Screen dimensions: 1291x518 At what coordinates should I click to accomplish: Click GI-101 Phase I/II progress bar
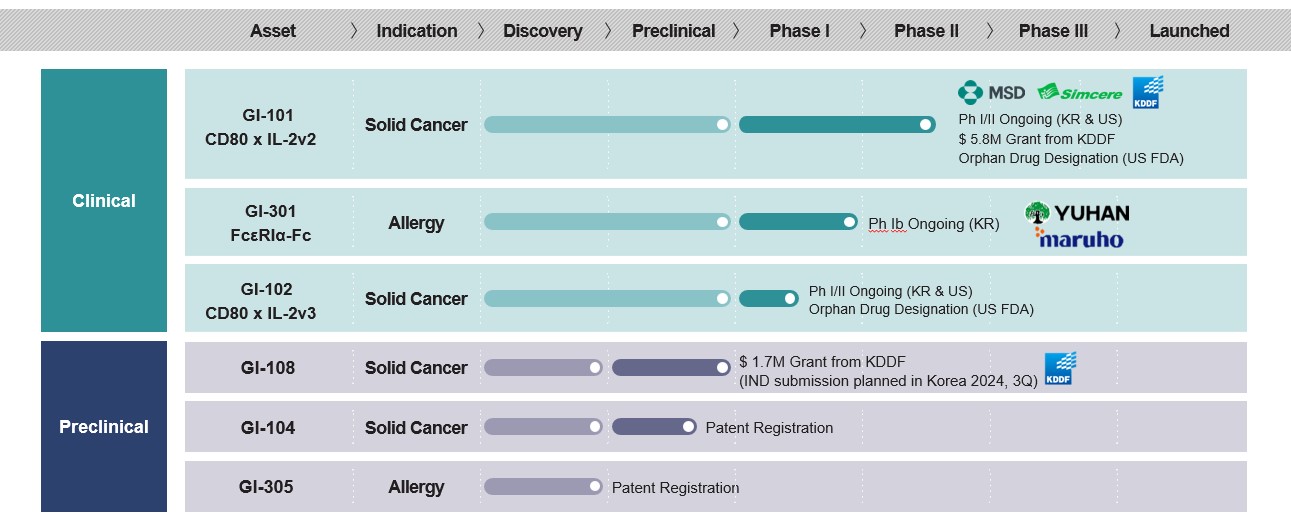836,124
